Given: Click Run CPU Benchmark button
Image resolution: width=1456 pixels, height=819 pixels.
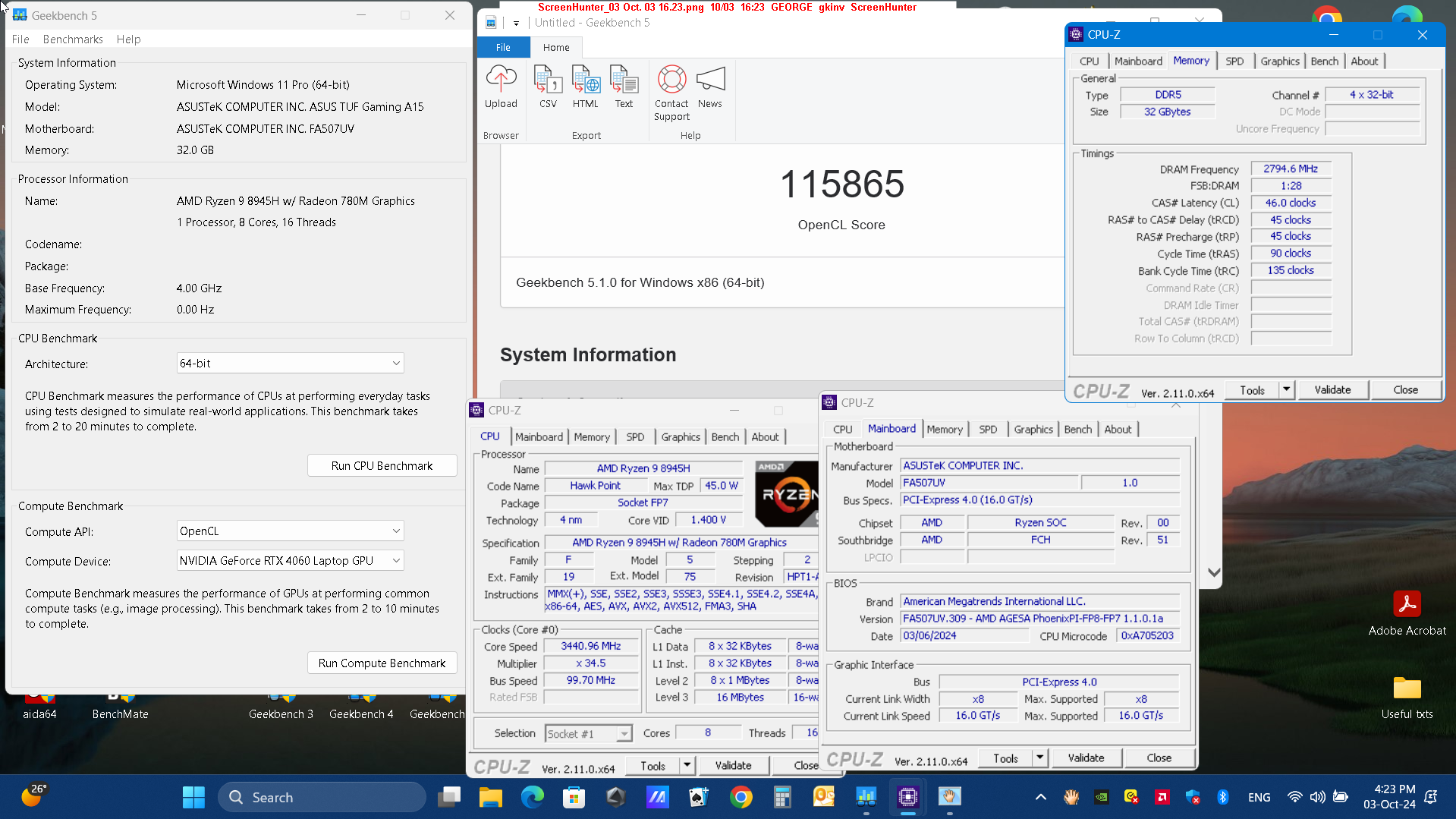Looking at the screenshot, I should (382, 465).
